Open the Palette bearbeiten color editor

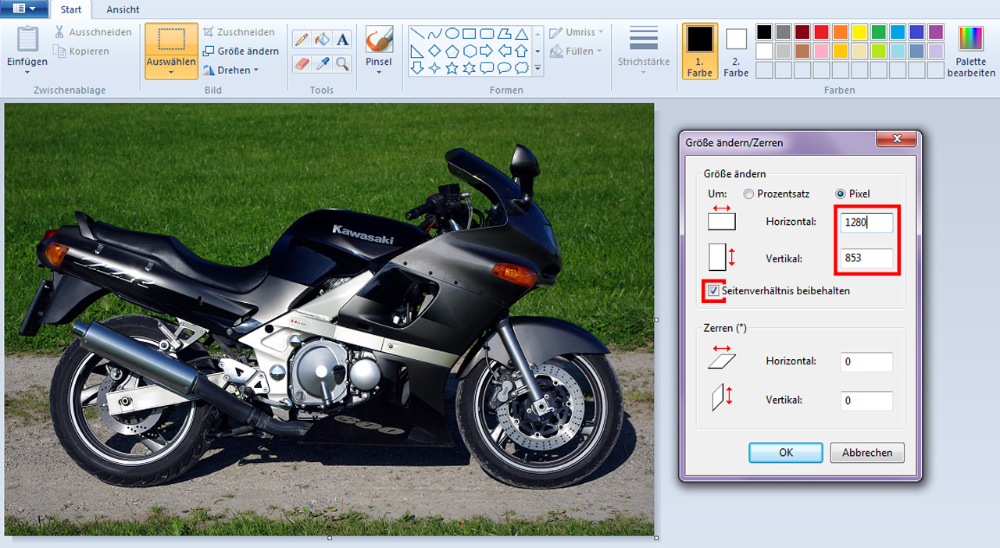[970, 52]
